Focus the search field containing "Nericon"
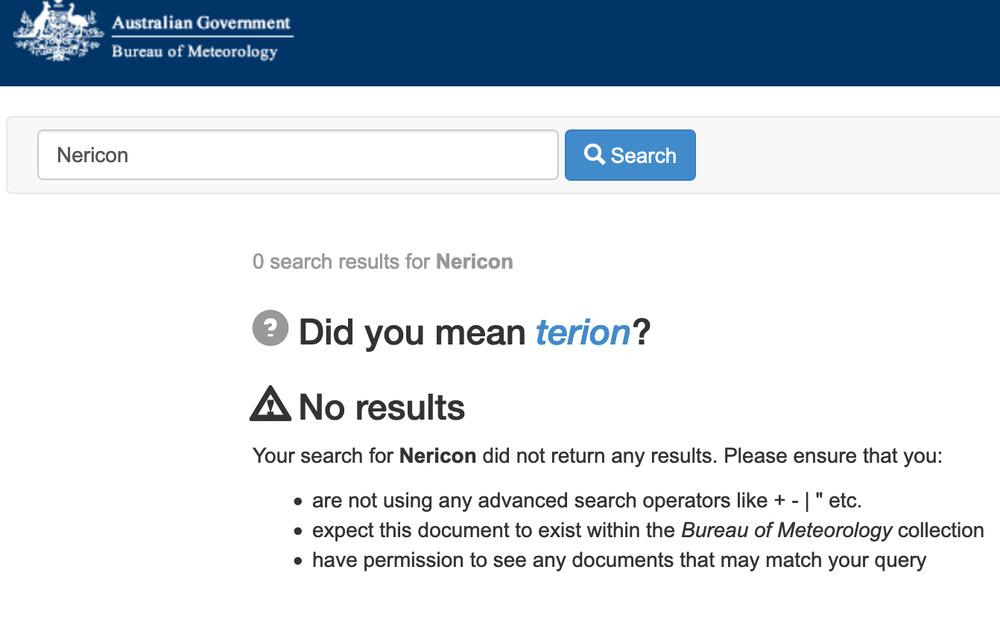Viewport: 1000px width, 622px height. 297,155
